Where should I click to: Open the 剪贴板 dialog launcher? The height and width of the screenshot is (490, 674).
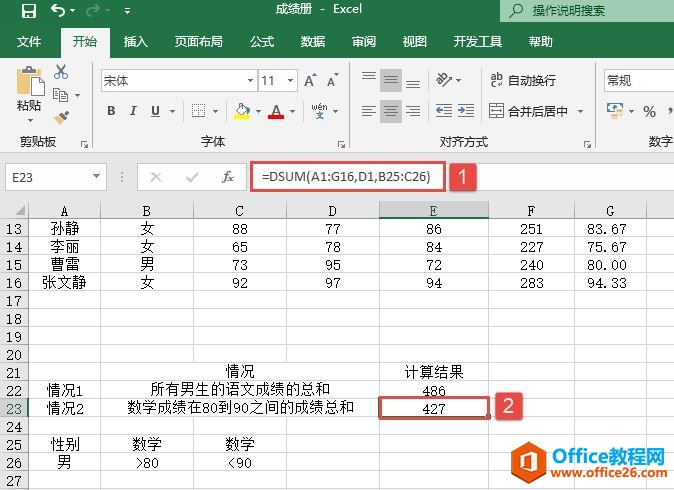tap(84, 144)
